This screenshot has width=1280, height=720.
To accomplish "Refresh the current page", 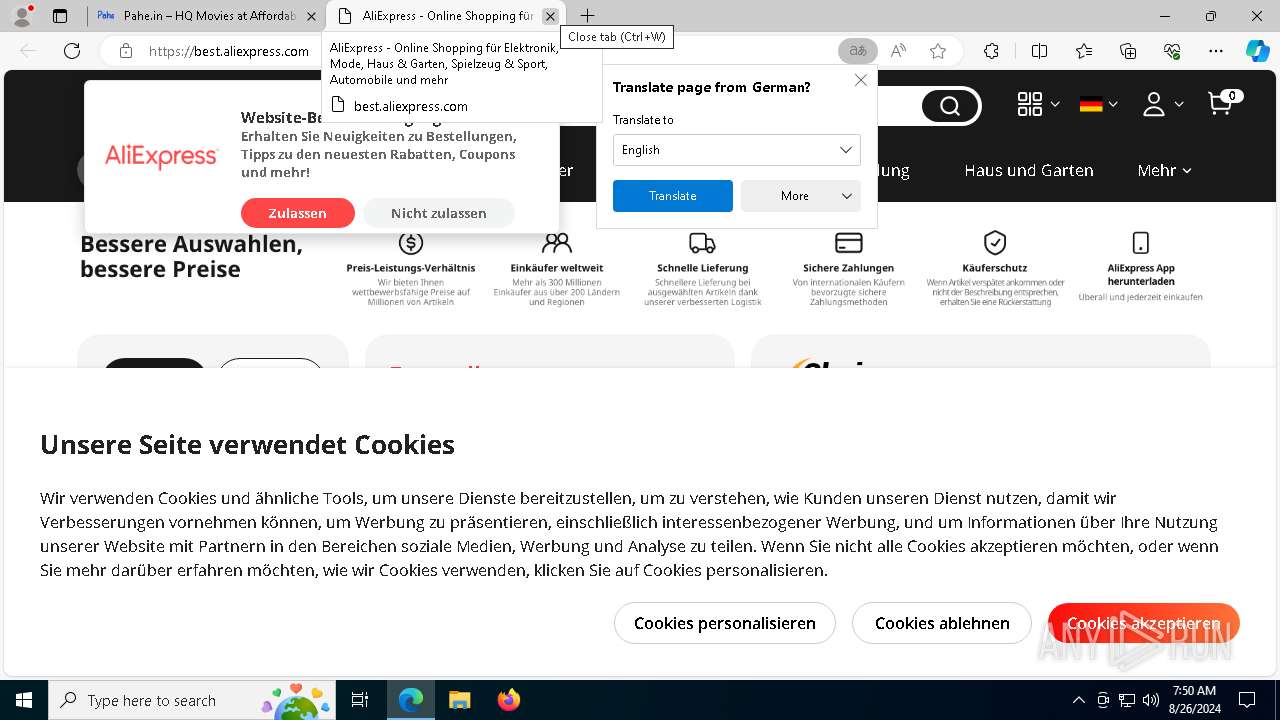I will click(72, 51).
